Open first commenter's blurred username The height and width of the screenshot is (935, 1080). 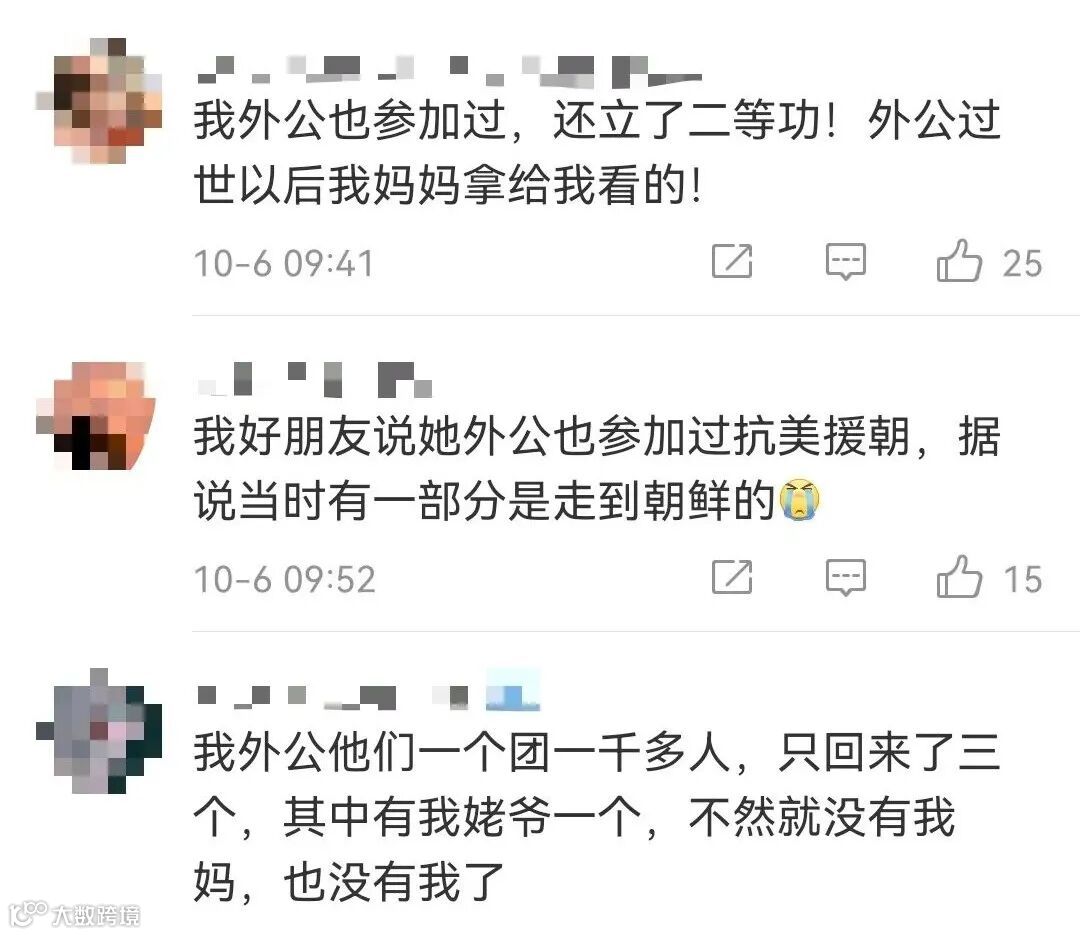449,72
